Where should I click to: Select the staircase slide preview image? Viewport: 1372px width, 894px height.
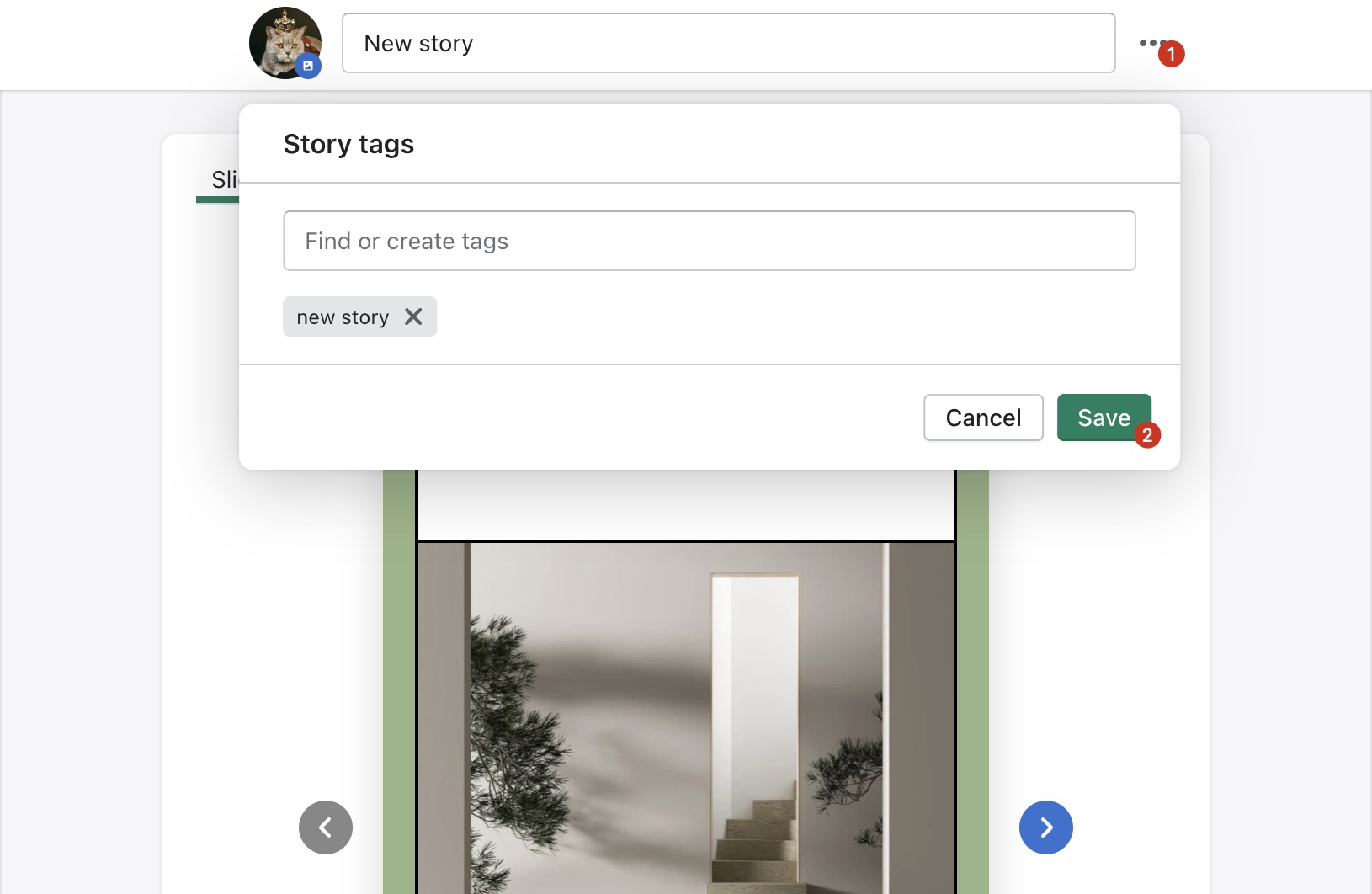[685, 716]
